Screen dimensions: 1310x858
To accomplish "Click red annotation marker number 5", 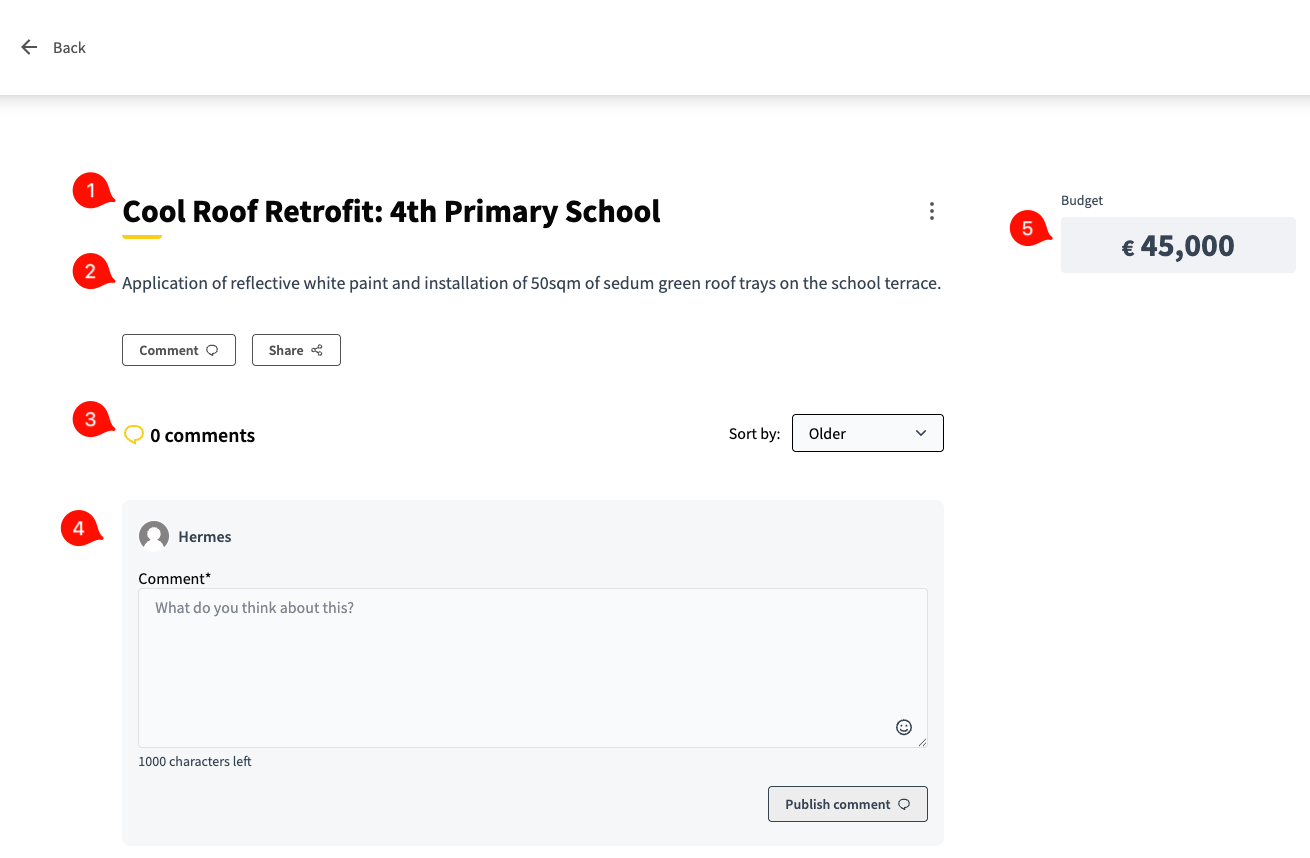I will (x=1028, y=228).
